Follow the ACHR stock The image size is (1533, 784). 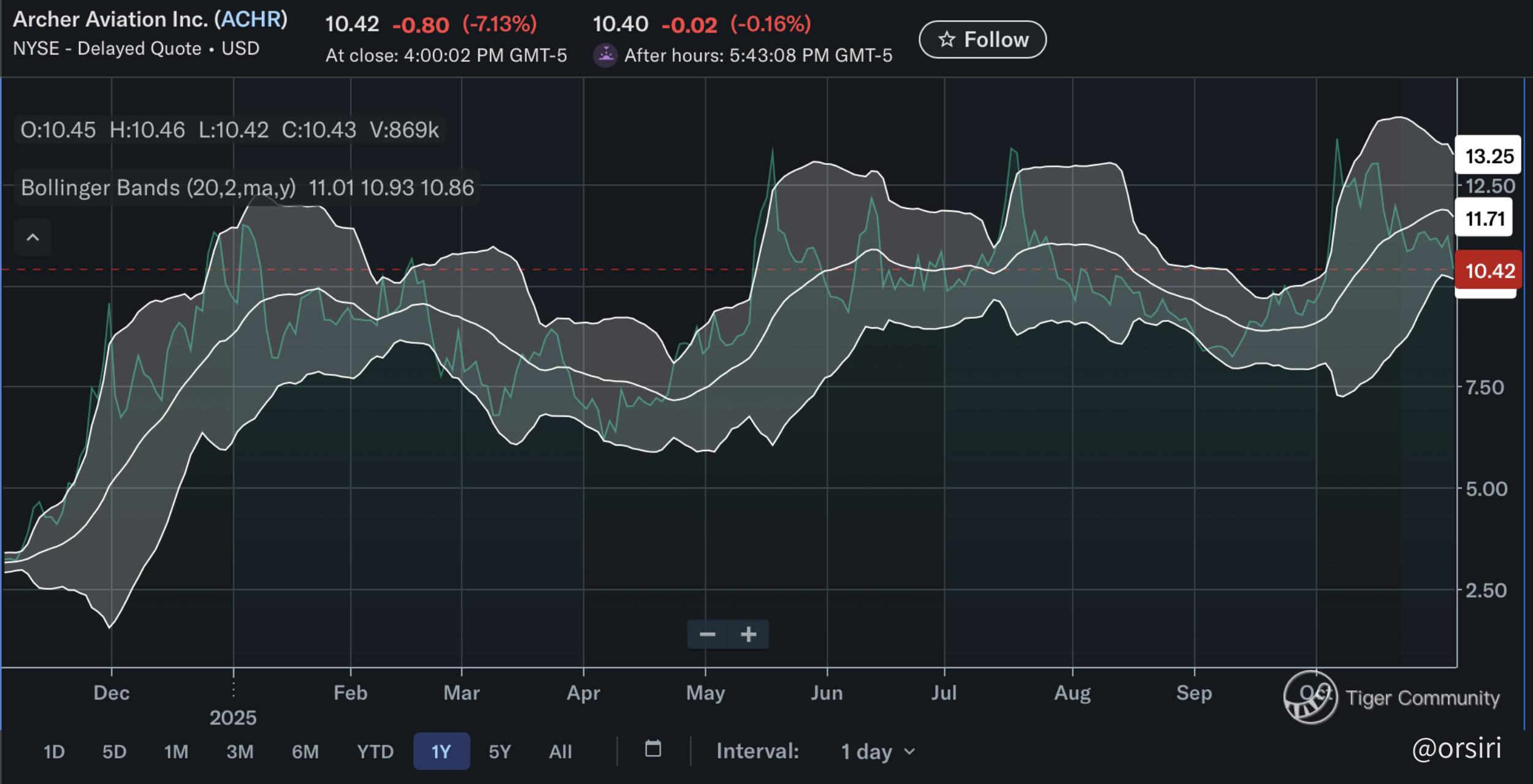pos(982,40)
